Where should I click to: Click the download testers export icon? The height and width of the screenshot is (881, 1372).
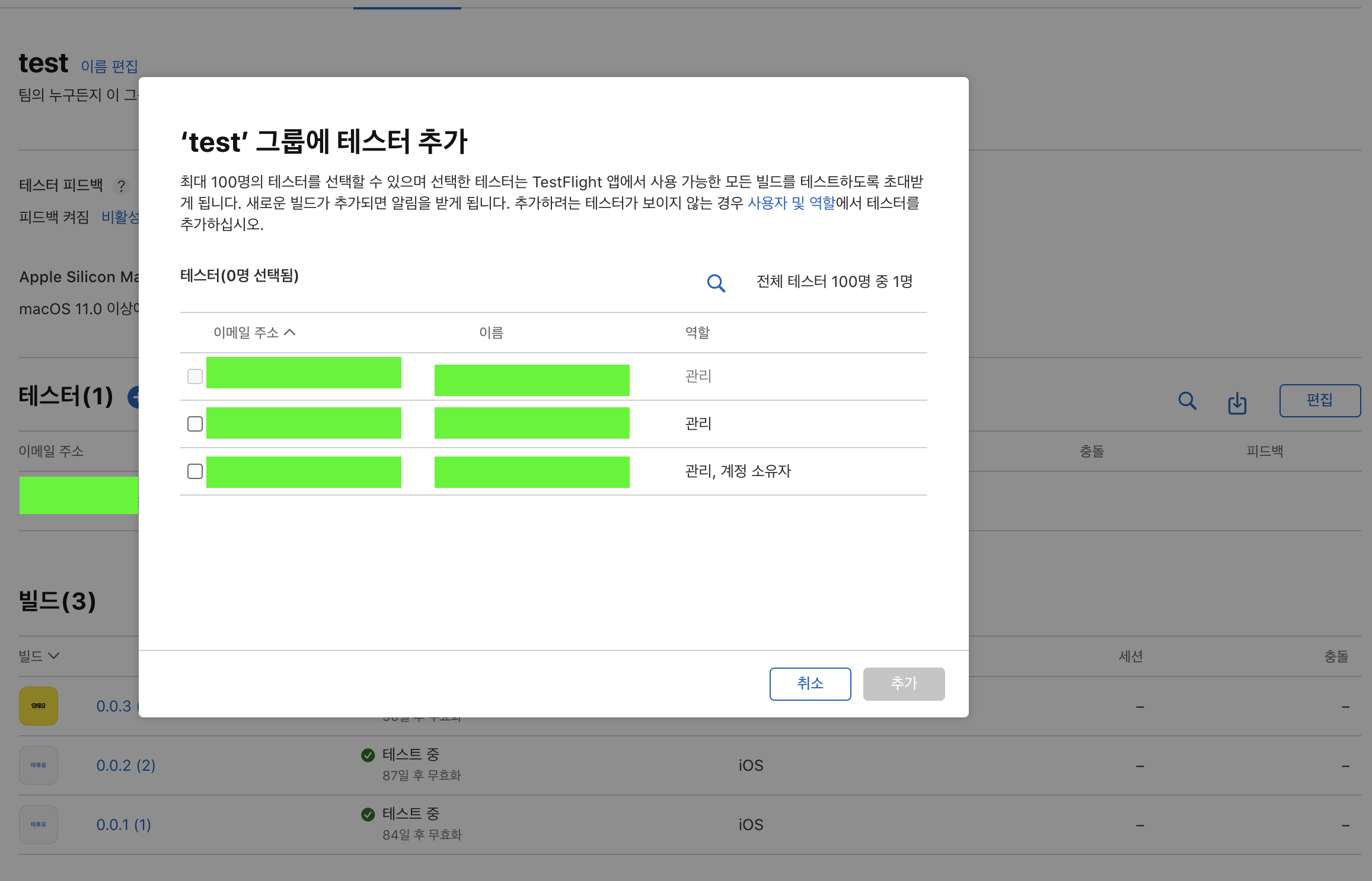tap(1237, 403)
